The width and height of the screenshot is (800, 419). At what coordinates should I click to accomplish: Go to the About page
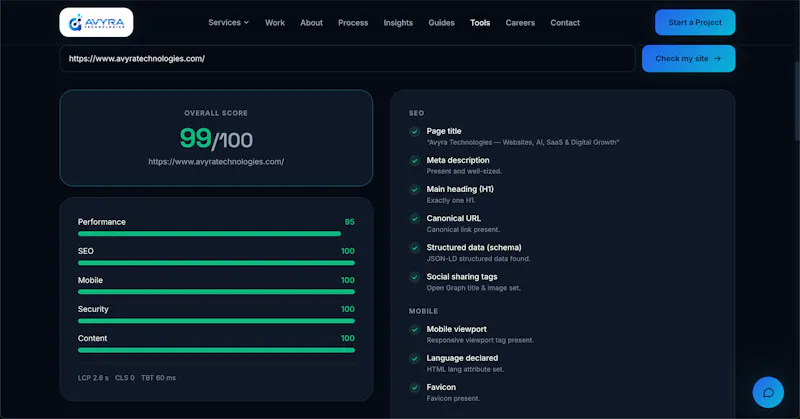coord(311,22)
